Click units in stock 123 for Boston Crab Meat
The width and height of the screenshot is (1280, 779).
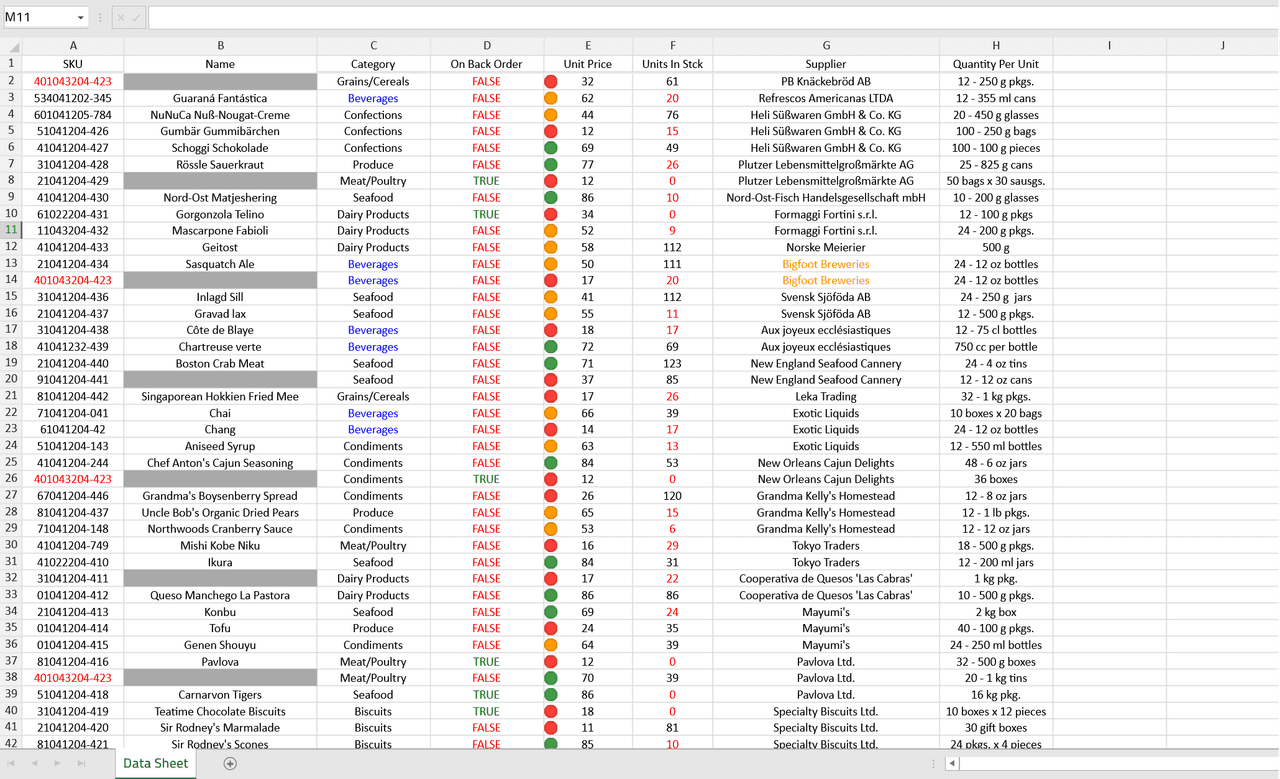click(672, 363)
